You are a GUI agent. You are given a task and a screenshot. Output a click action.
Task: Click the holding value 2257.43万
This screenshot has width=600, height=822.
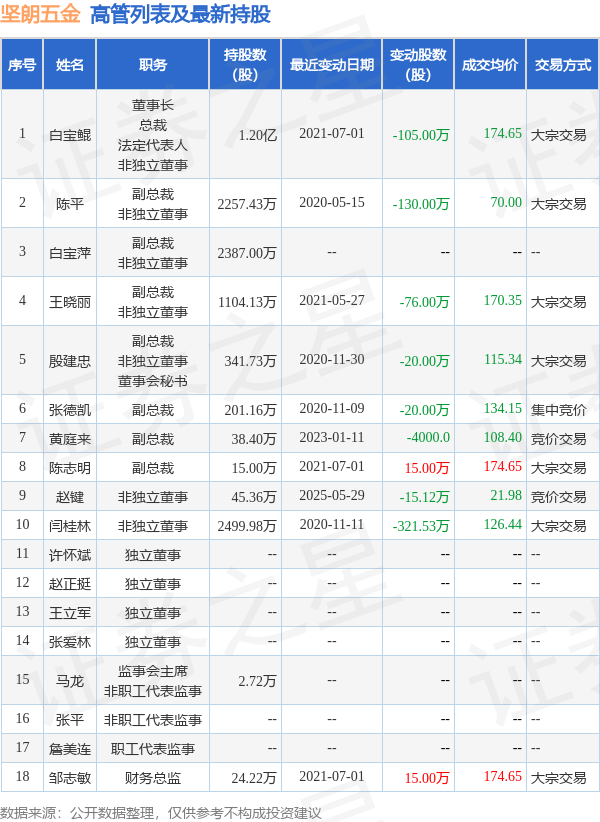[247, 204]
